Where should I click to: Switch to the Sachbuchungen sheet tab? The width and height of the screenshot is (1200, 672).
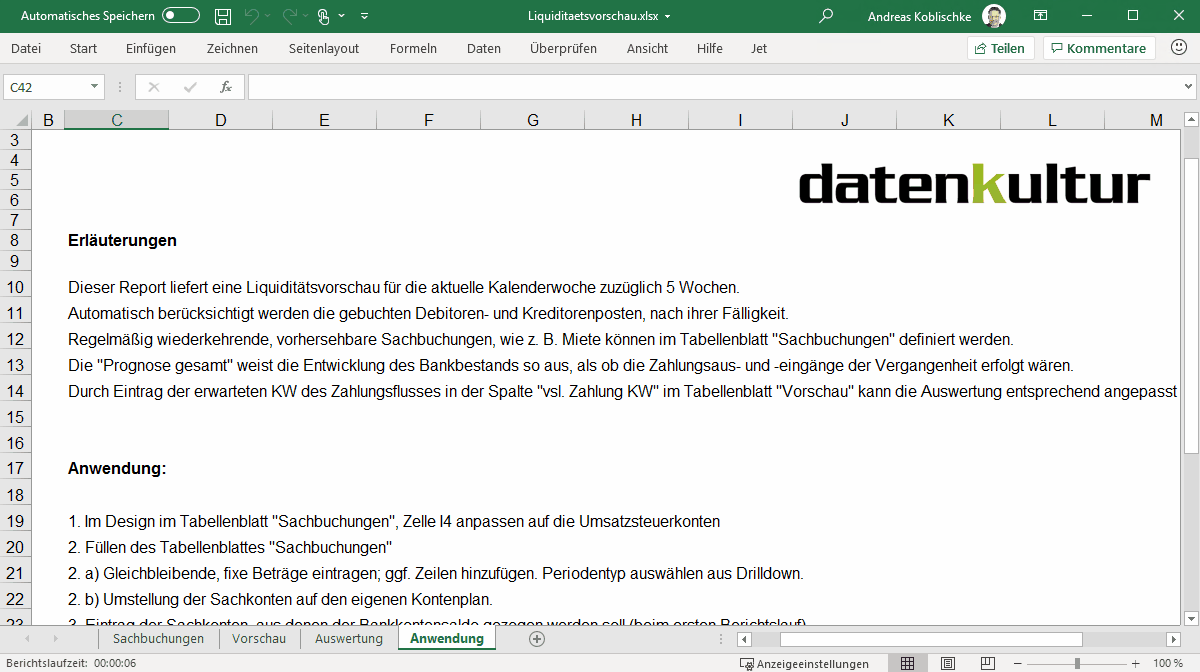pyautogui.click(x=158, y=639)
